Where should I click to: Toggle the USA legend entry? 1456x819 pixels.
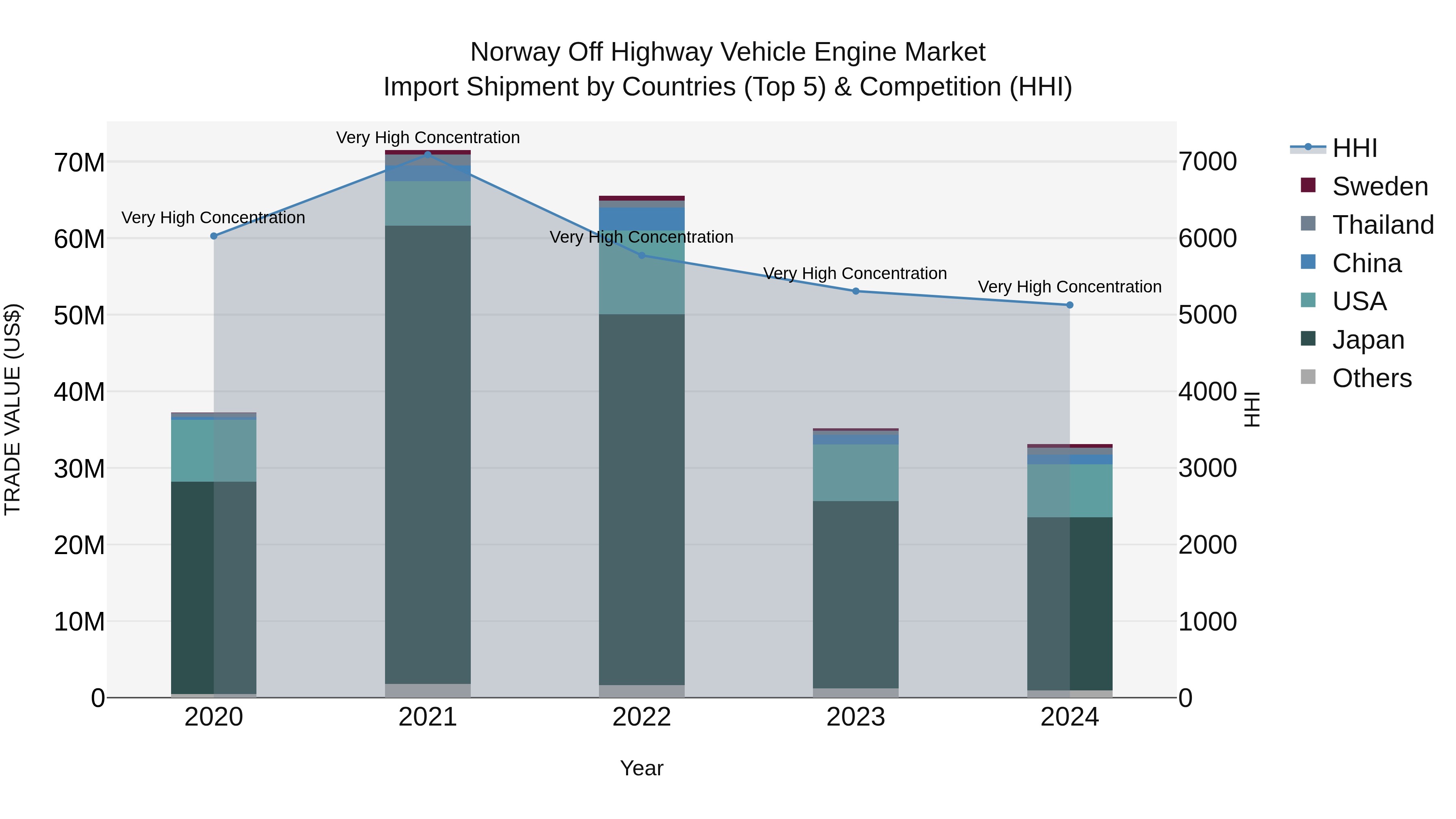(x=1344, y=301)
